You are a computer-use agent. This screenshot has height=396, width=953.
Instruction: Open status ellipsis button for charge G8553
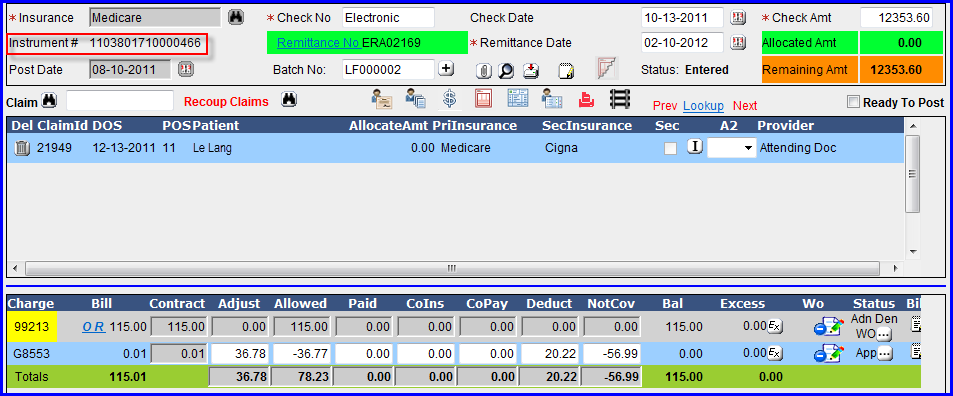coord(884,353)
